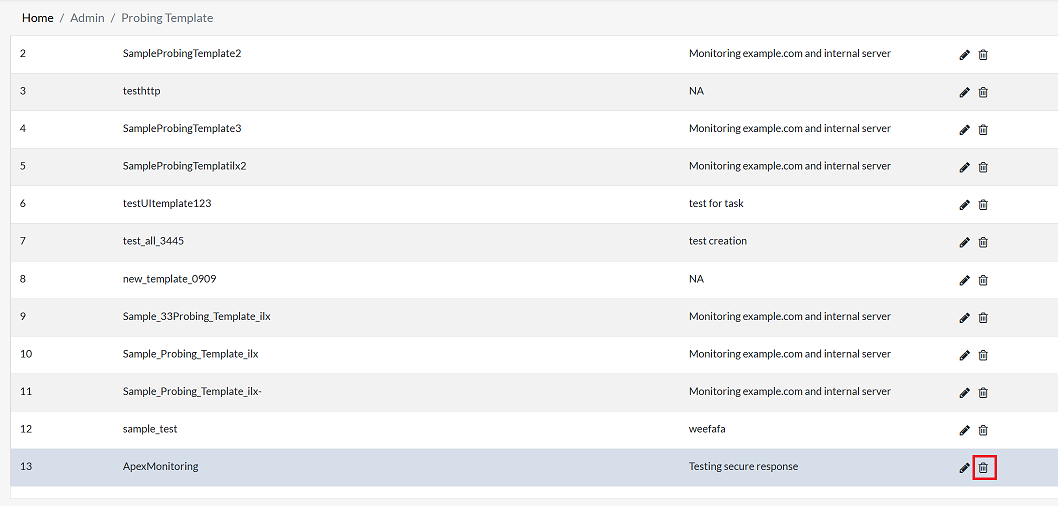
Task: Edit the Sample_Probing_Template_ilx- template in row 11
Action: 964,392
